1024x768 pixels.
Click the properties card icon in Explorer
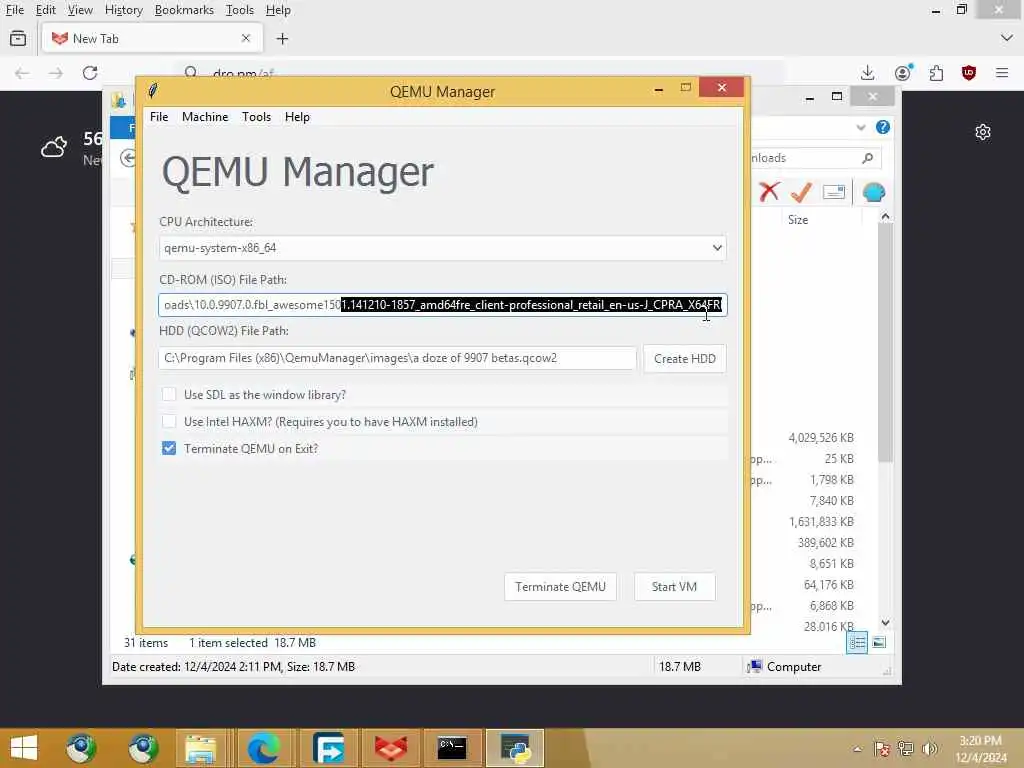834,192
